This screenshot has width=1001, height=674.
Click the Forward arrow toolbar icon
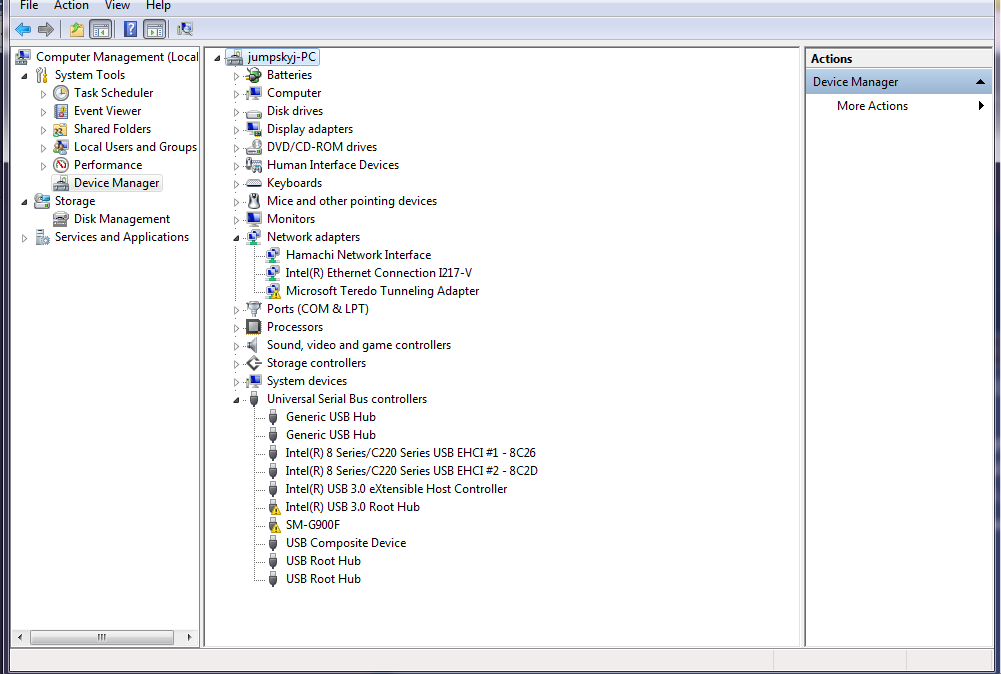click(46, 29)
